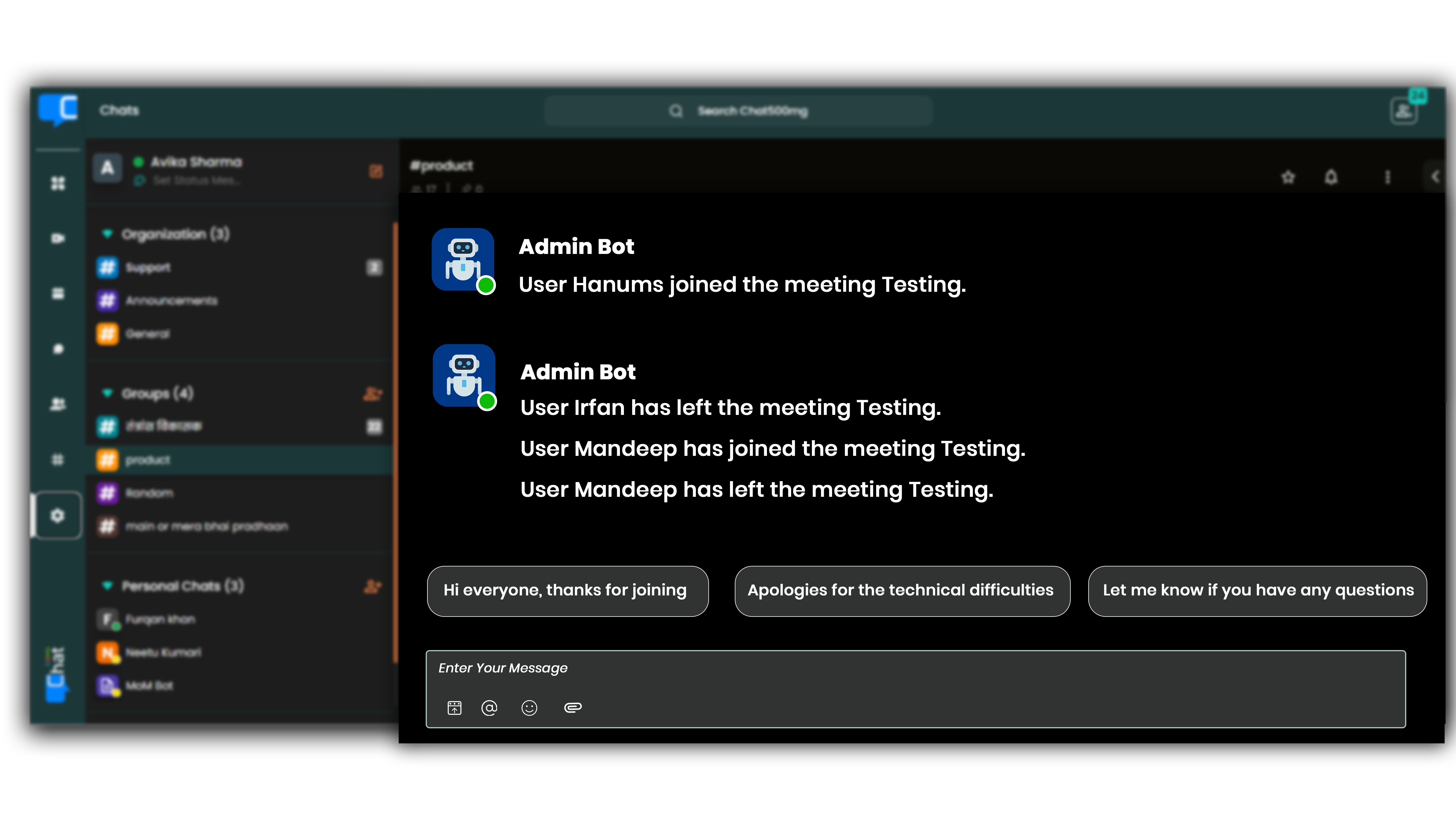The width and height of the screenshot is (1456, 819).
Task: Open chat with Neetu Kumari
Action: click(240, 652)
